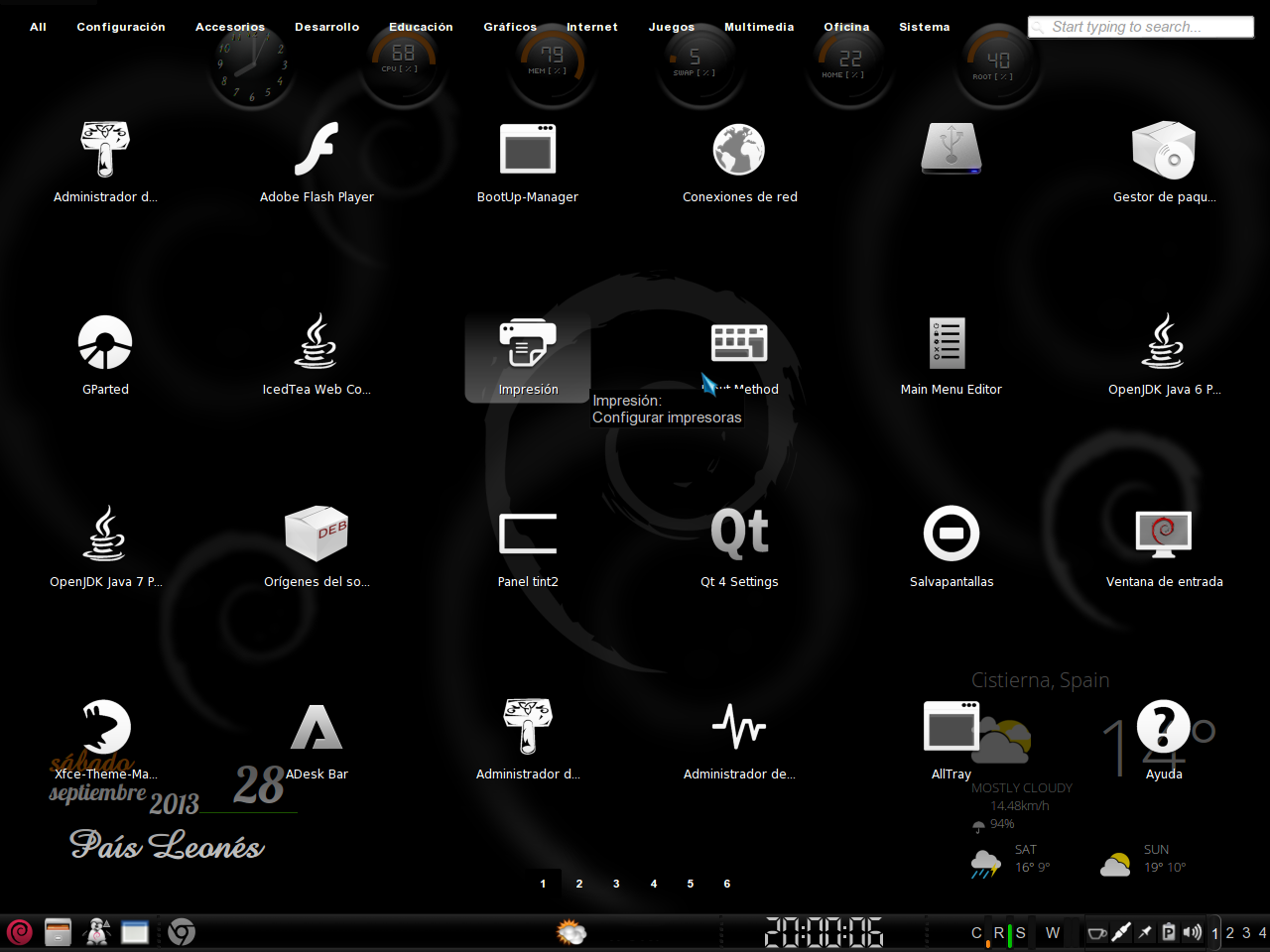1270x952 pixels.
Task: Open the Debian swirl menu in taskbar
Action: (x=20, y=932)
